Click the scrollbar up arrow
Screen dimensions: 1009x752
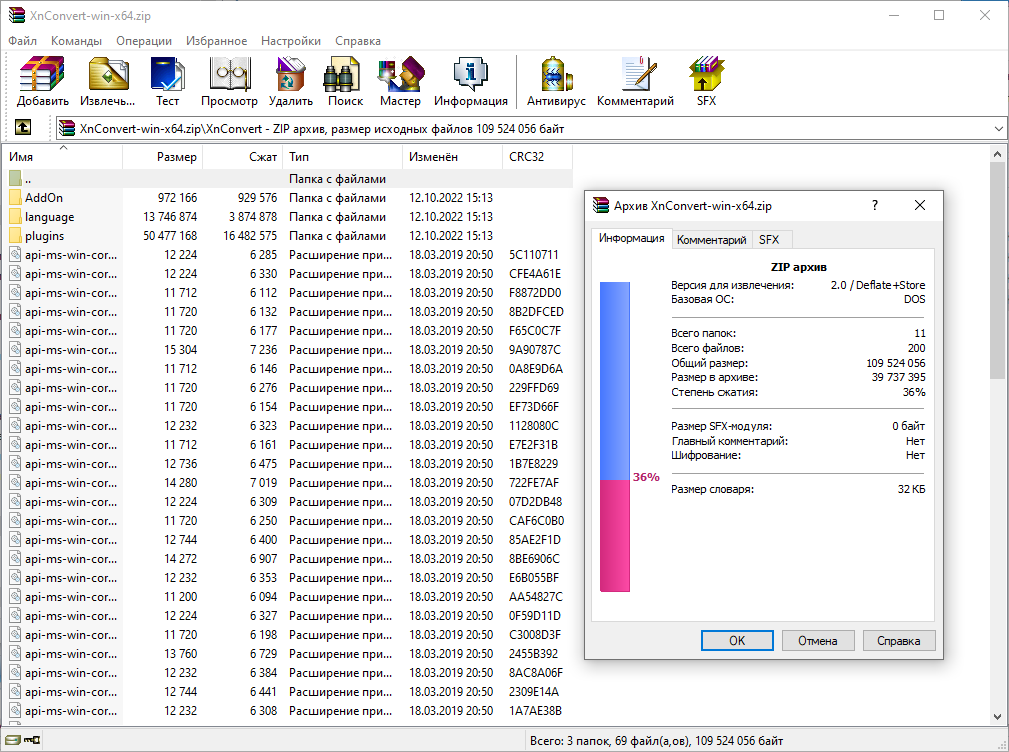pyautogui.click(x=997, y=154)
